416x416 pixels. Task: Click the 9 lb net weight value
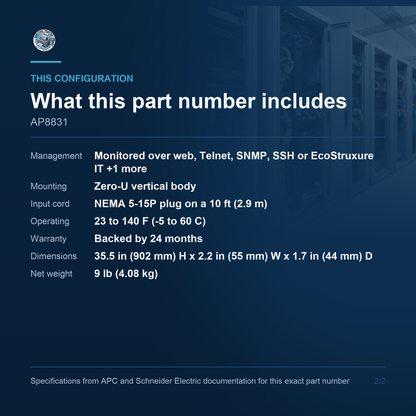(x=126, y=274)
